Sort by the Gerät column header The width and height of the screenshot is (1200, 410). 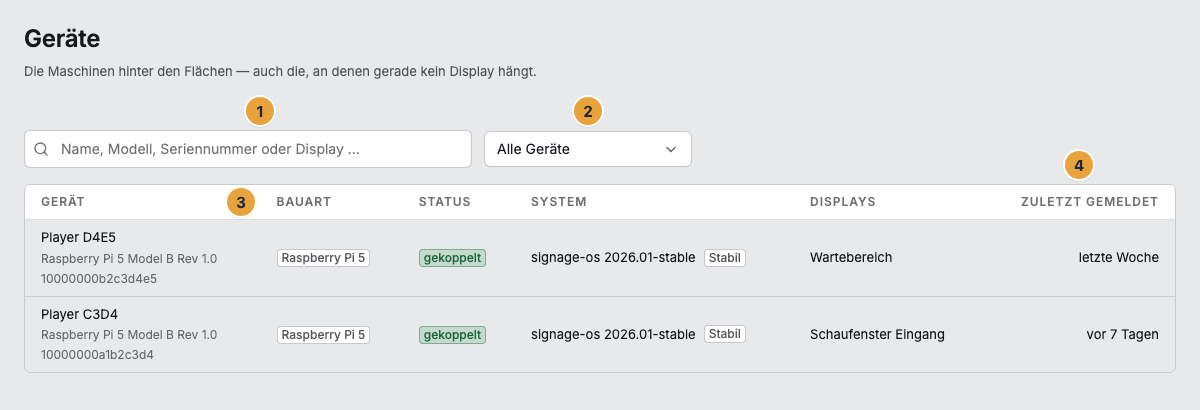(x=63, y=202)
